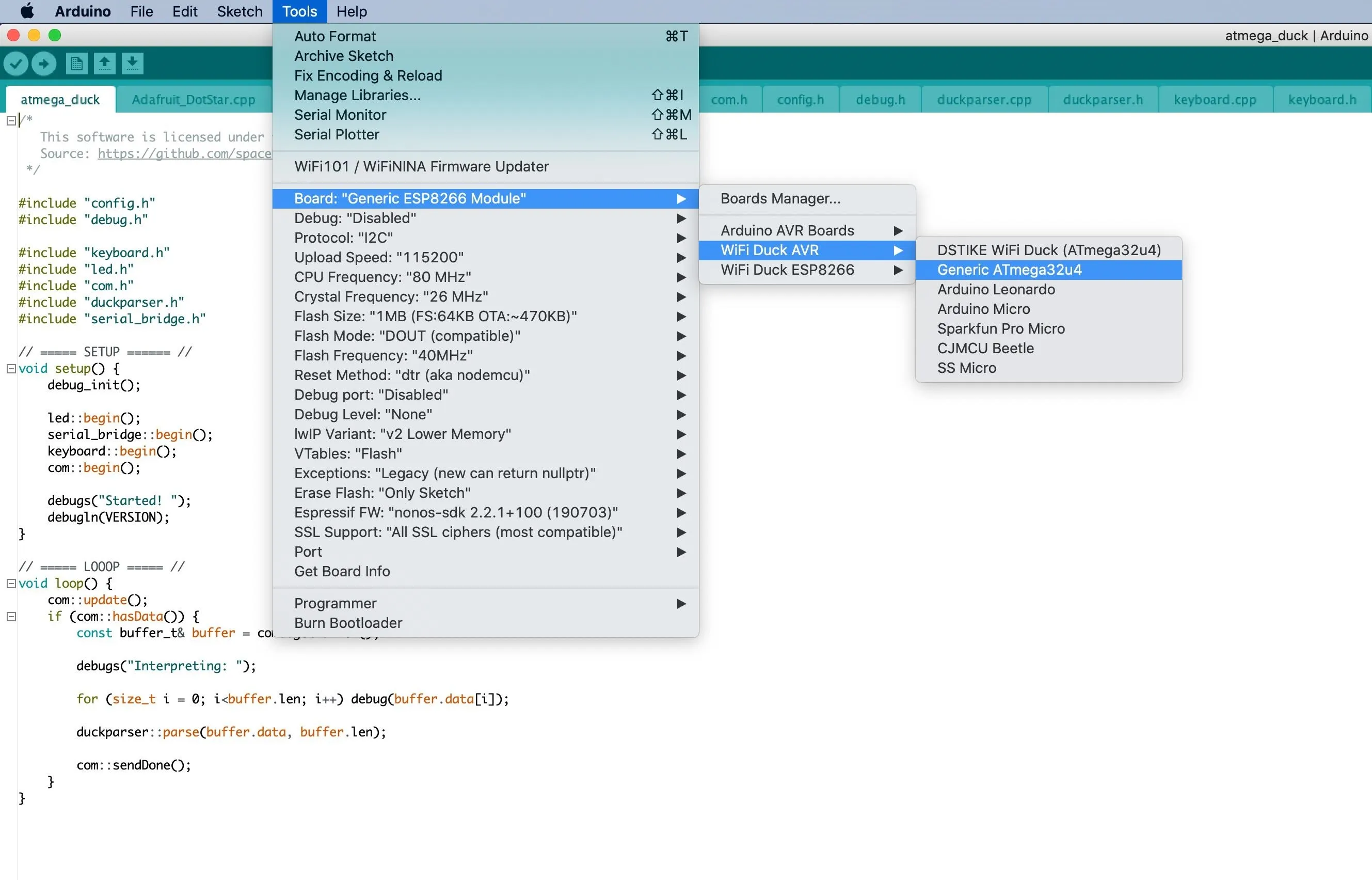Expand Upload Speed: "115200" submenu
Screen dimensions: 1372x880
coord(486,257)
